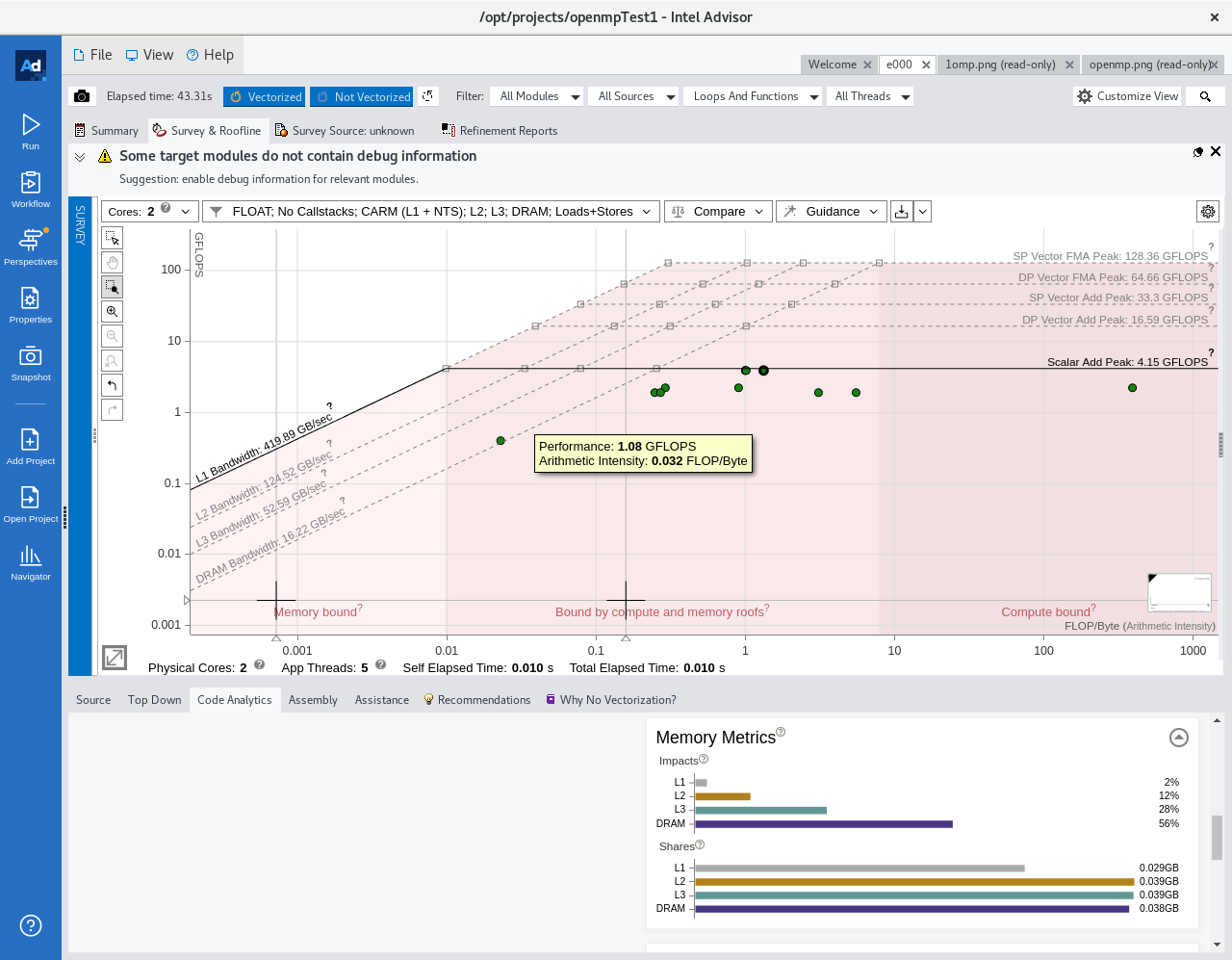Click the data point near Scalar Add Peak line
Image resolution: width=1232 pixels, height=960 pixels.
(x=763, y=371)
